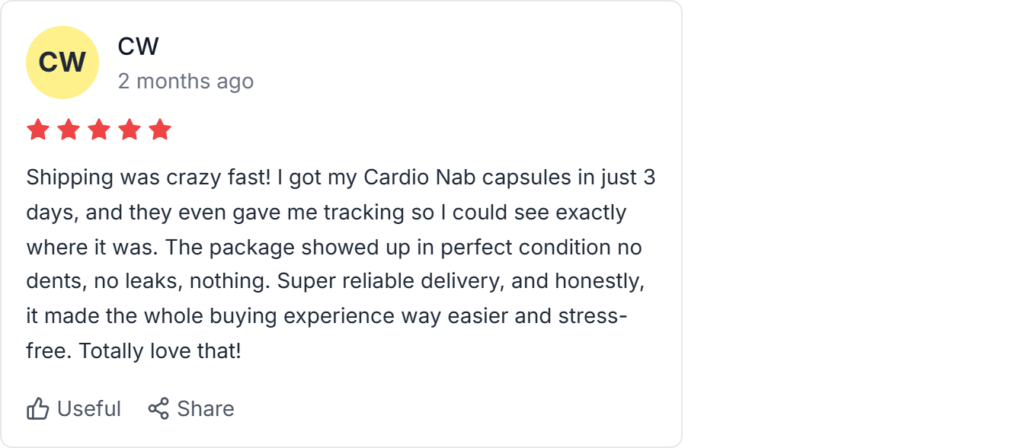Click the fifth rating star
The image size is (1024, 448).
pyautogui.click(x=160, y=130)
